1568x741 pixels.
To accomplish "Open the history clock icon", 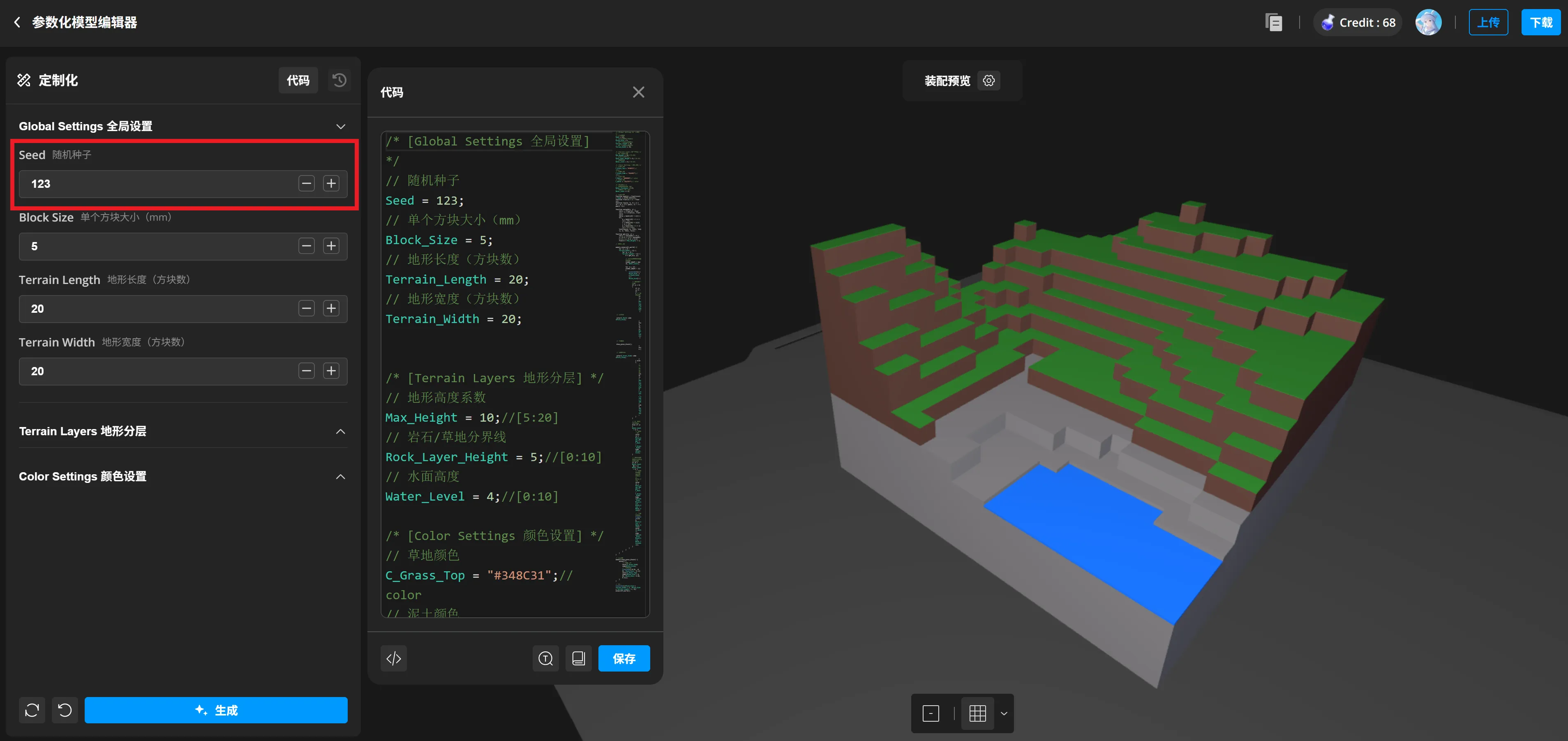I will (339, 81).
